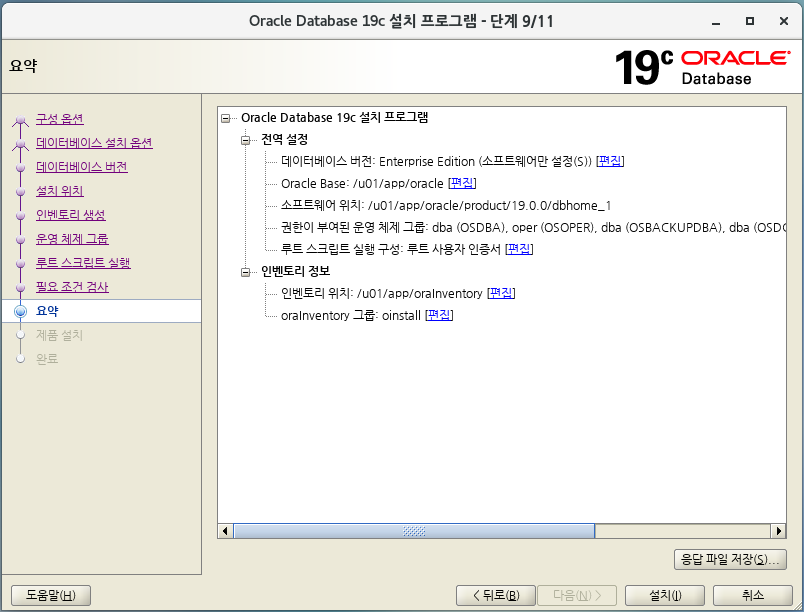Maximize the installer window
Viewport: 804px width, 612px height.
tap(750, 21)
